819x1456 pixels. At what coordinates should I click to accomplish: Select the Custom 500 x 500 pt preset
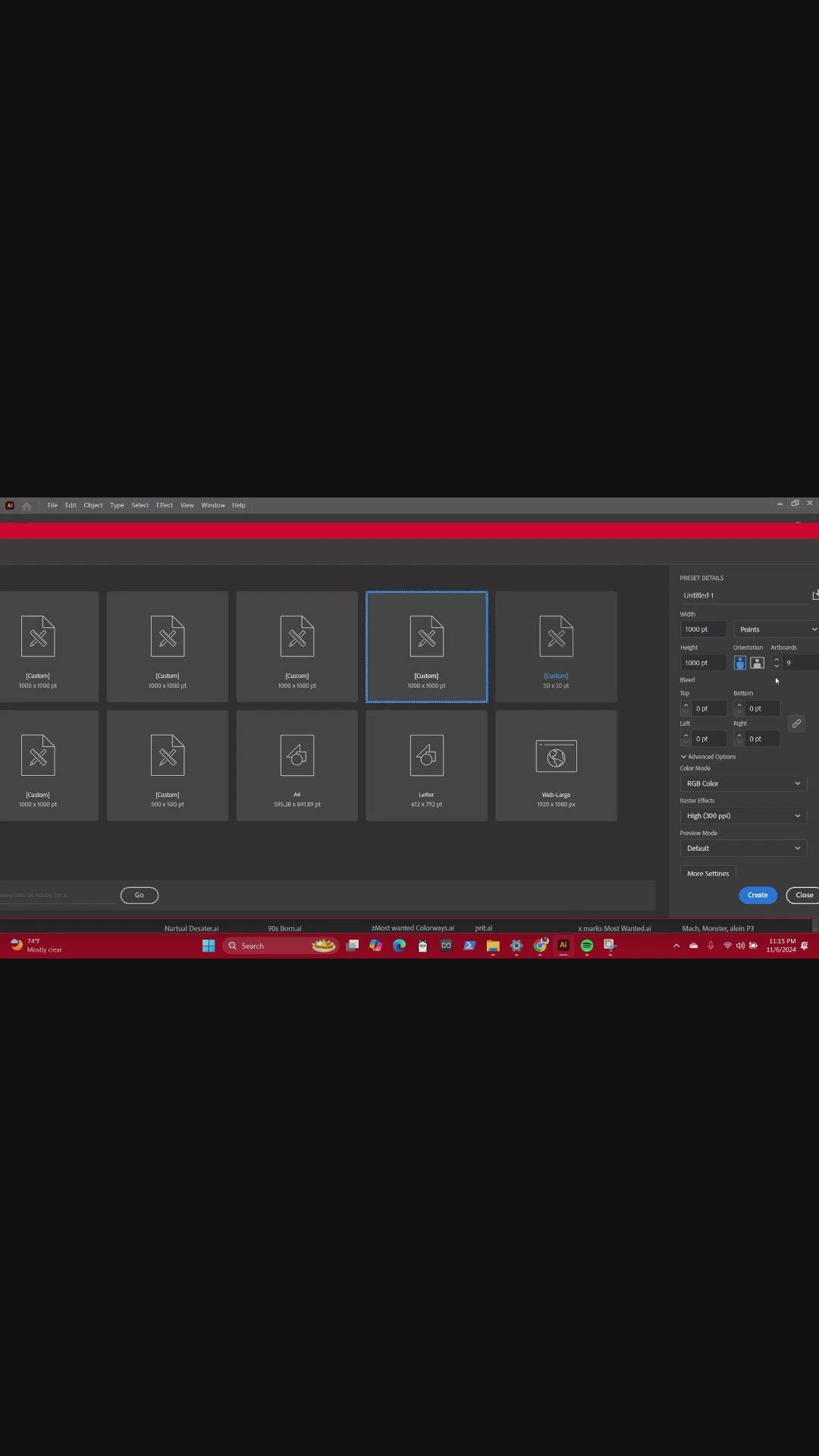[x=167, y=766]
